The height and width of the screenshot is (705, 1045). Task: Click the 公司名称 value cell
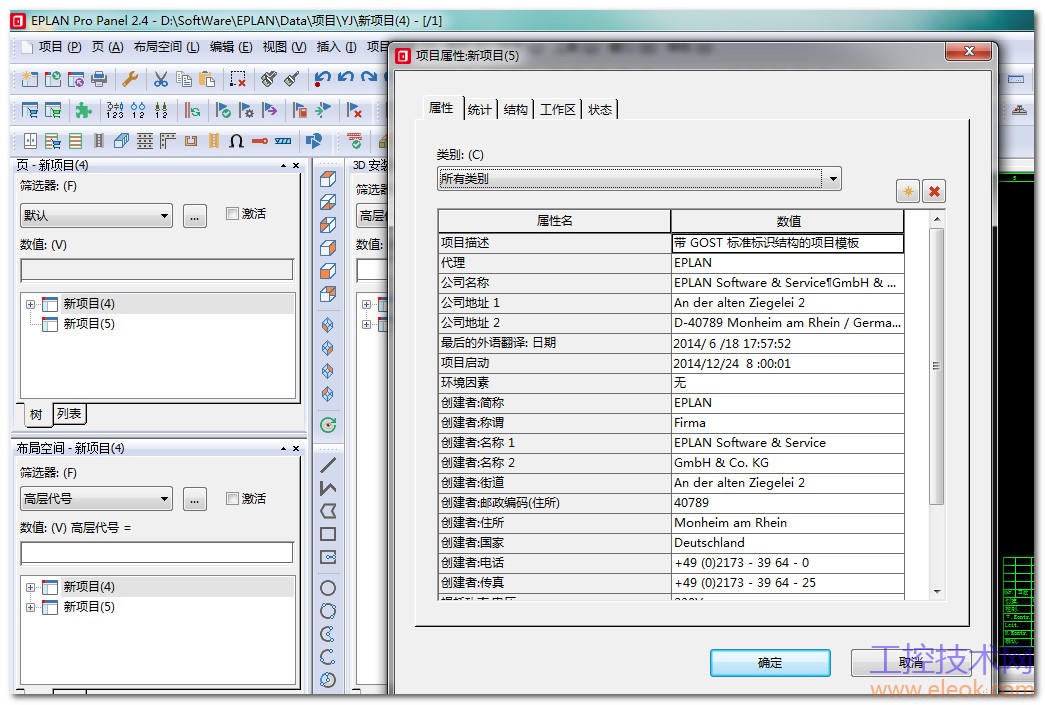(787, 283)
